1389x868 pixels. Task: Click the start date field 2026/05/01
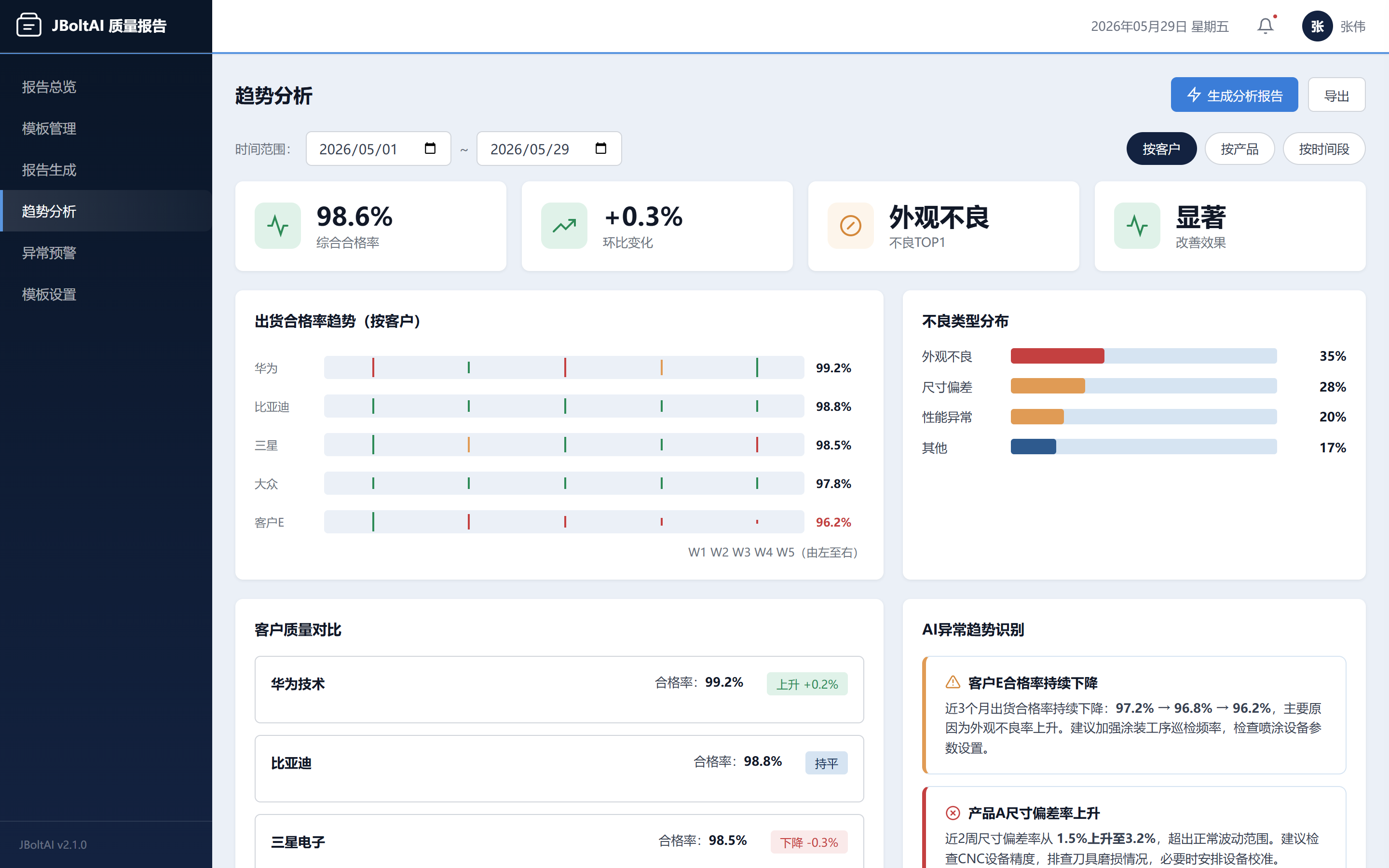[378, 149]
